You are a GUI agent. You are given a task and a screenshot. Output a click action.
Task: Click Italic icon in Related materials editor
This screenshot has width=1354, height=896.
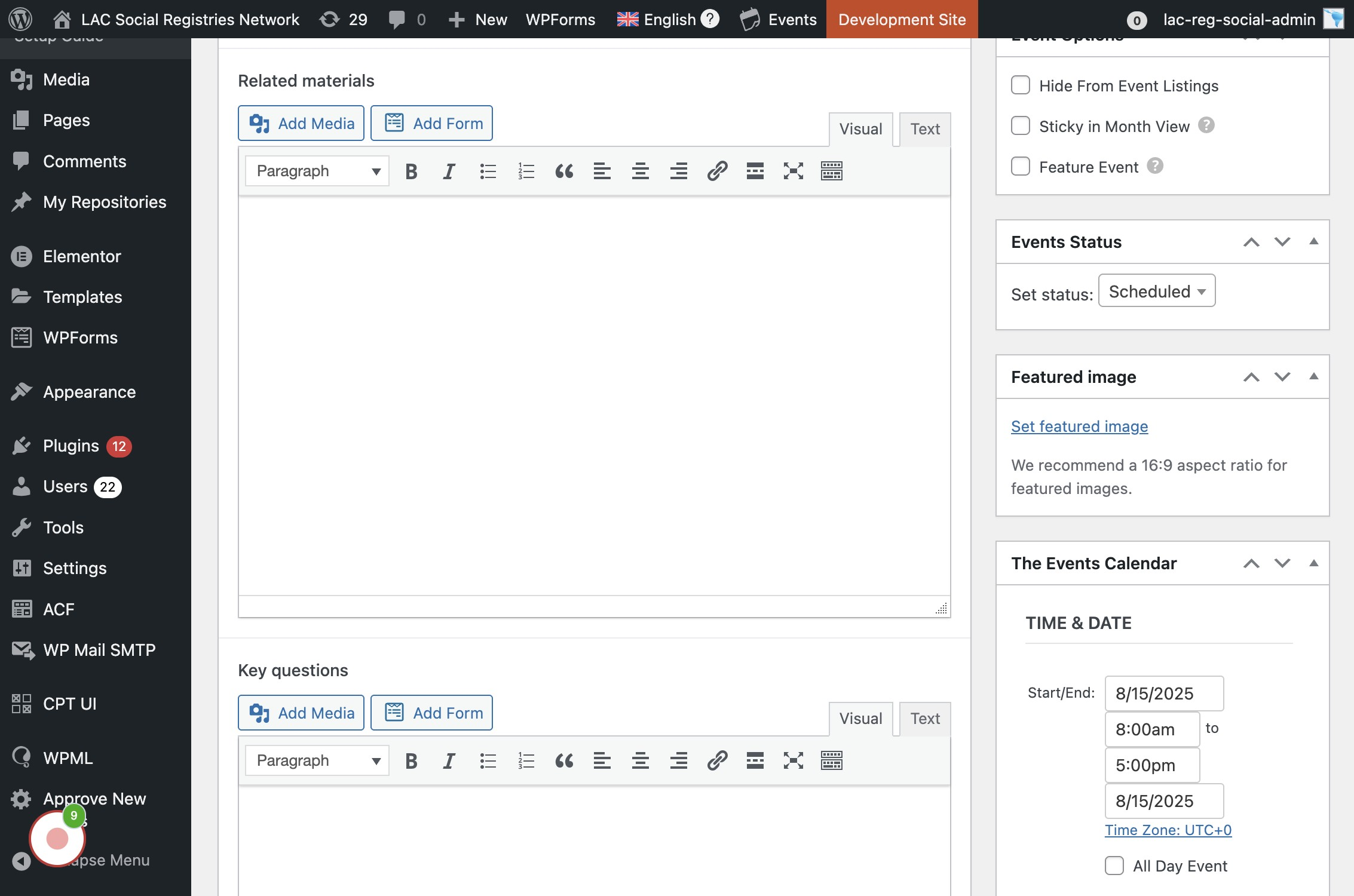click(x=449, y=171)
